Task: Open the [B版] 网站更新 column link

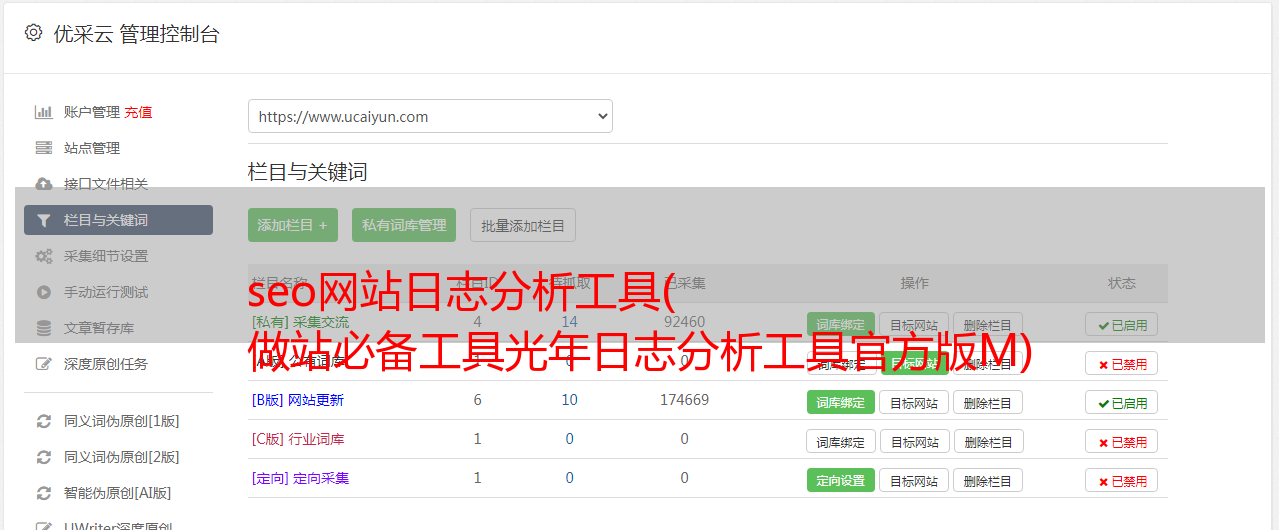Action: point(298,400)
